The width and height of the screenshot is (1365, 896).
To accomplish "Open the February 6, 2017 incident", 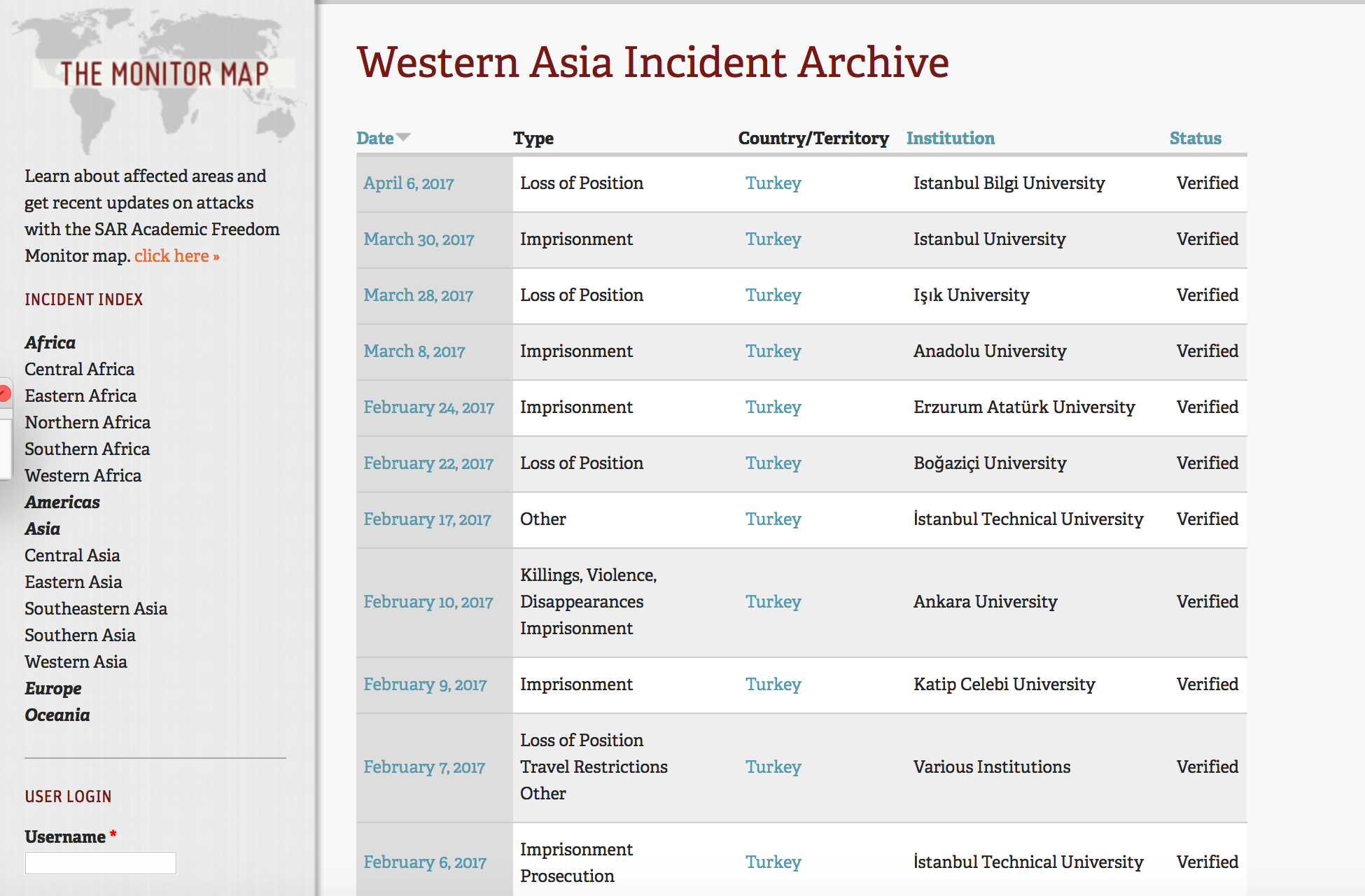I will click(424, 862).
